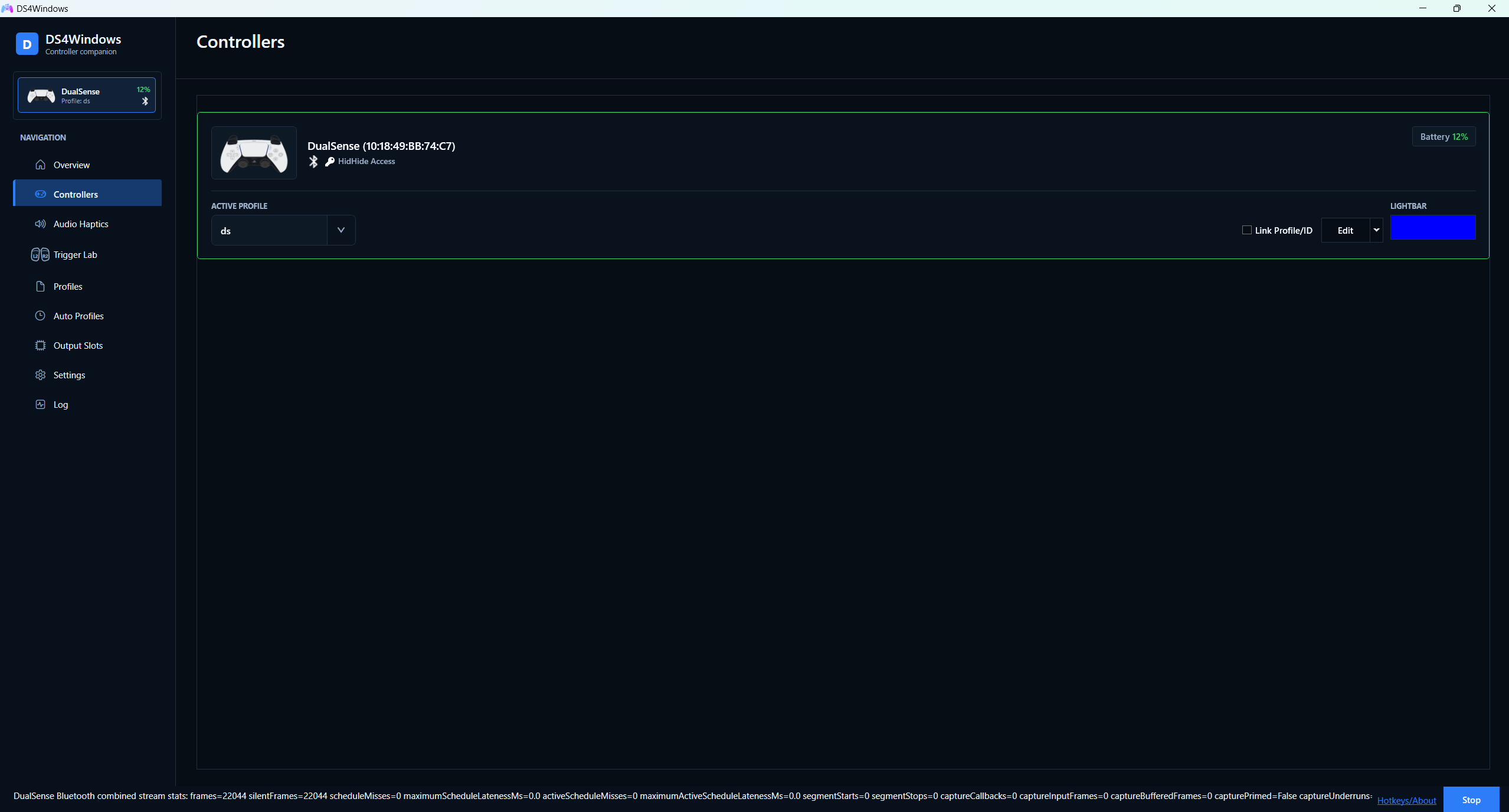Click the HidHide Access label

coord(366,161)
